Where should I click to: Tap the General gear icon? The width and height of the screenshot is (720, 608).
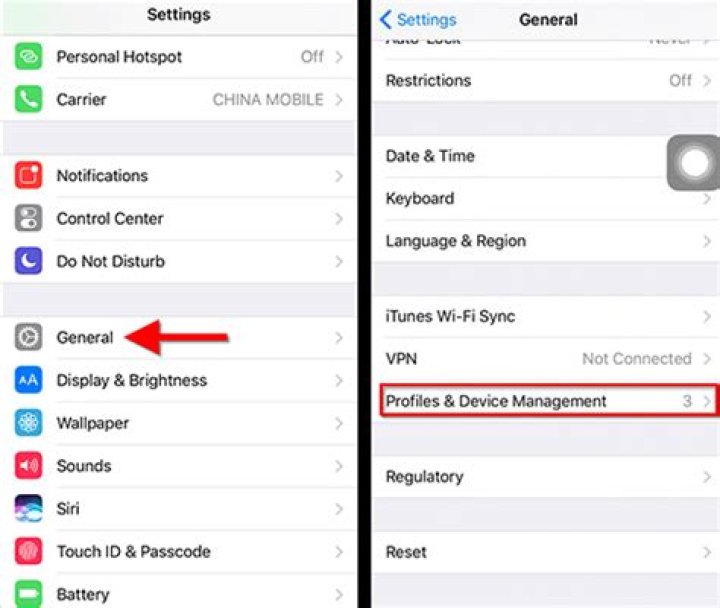click(x=28, y=337)
